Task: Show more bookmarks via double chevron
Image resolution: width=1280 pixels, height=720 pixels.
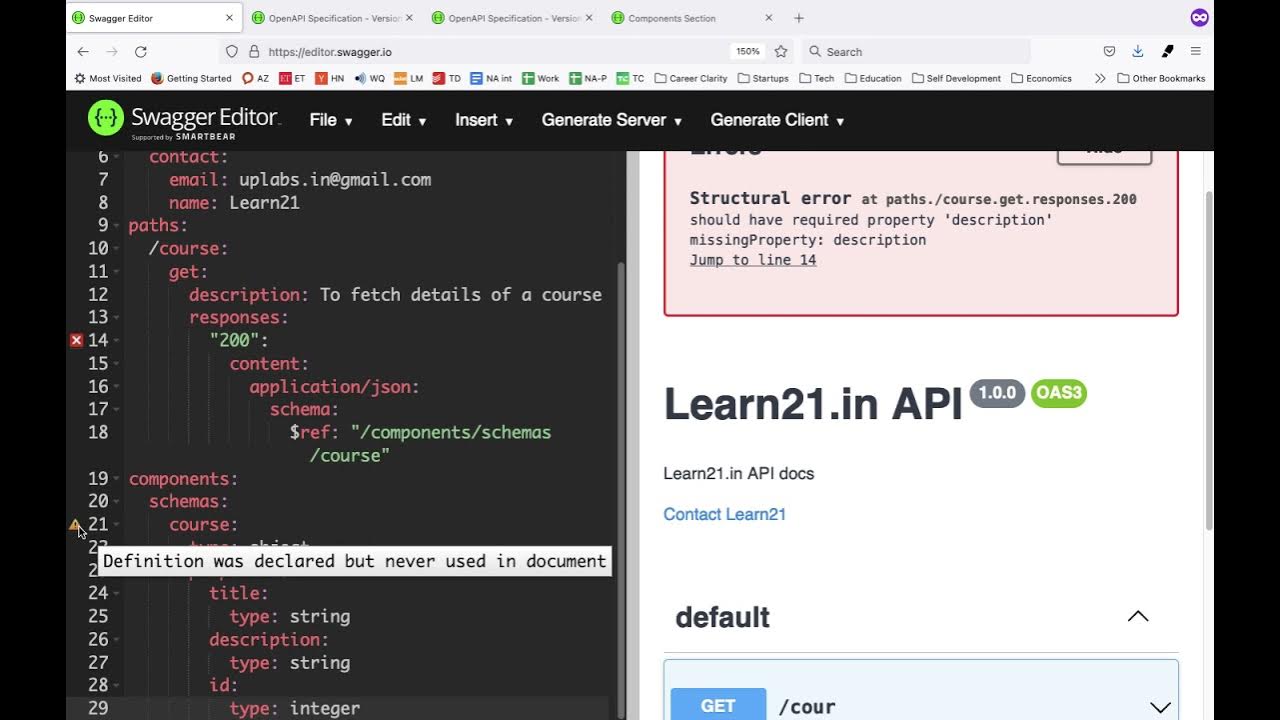Action: [x=1100, y=78]
